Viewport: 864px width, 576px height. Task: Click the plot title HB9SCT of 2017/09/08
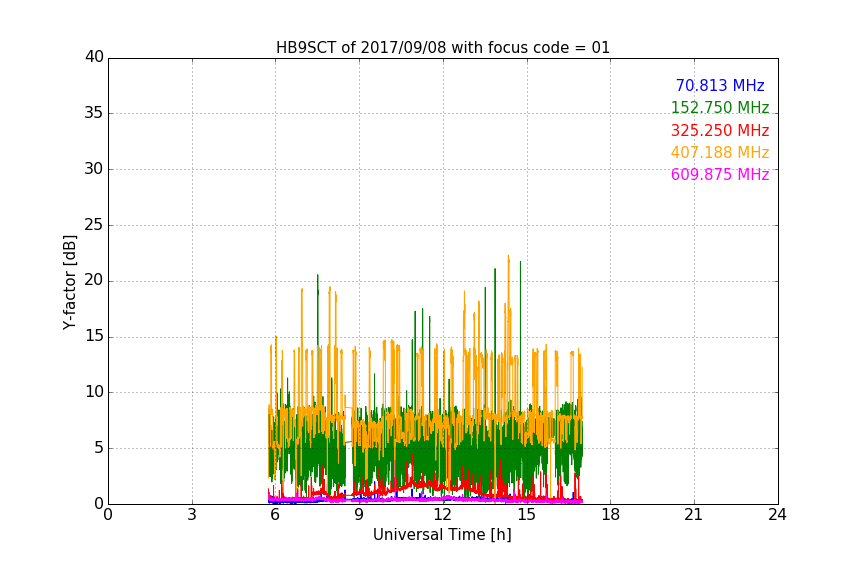pyautogui.click(x=443, y=48)
